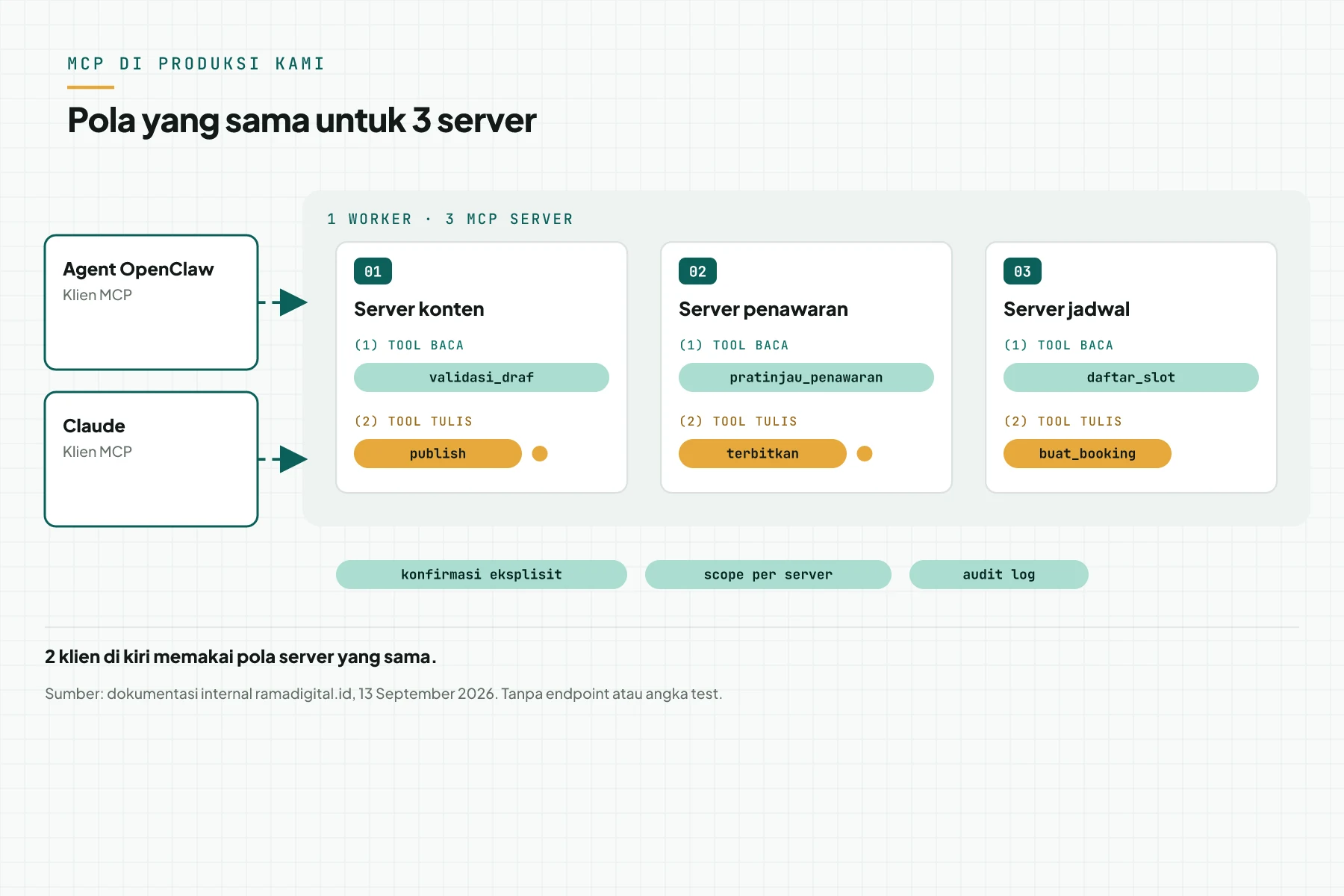Click the '1 WORKER · 3 MCP SERVER' label
Image resolution: width=1344 pixels, height=896 pixels.
(450, 219)
